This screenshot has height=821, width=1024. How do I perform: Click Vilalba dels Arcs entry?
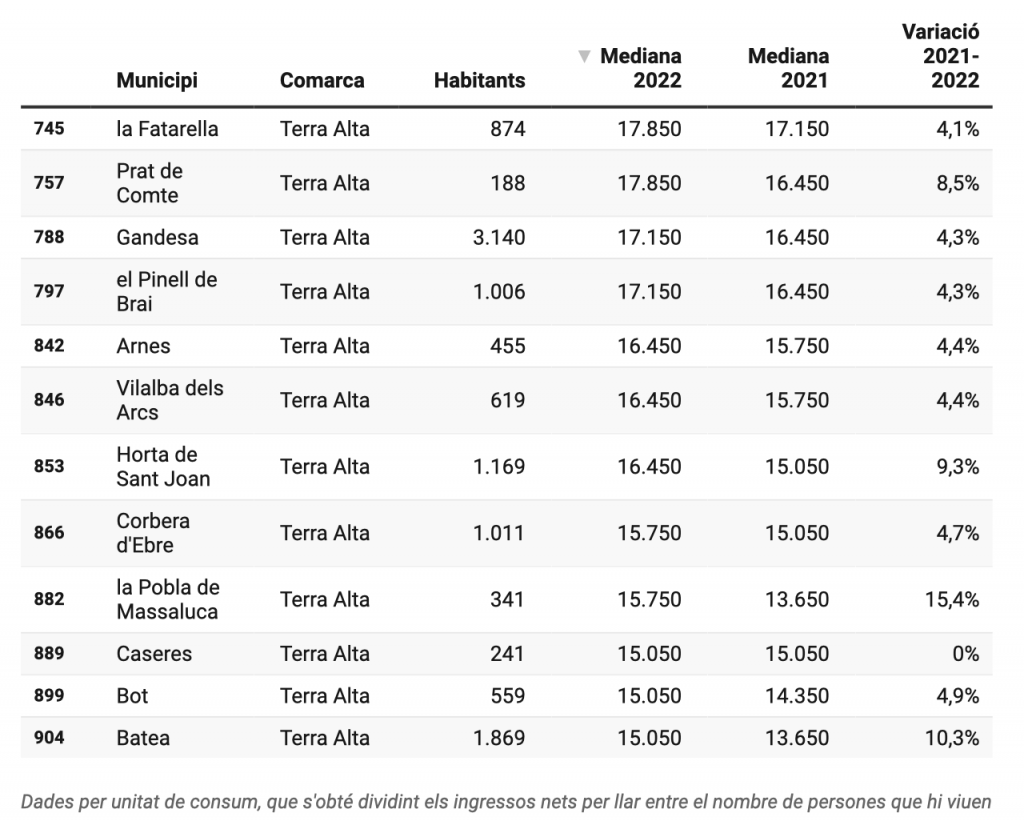coord(170,400)
